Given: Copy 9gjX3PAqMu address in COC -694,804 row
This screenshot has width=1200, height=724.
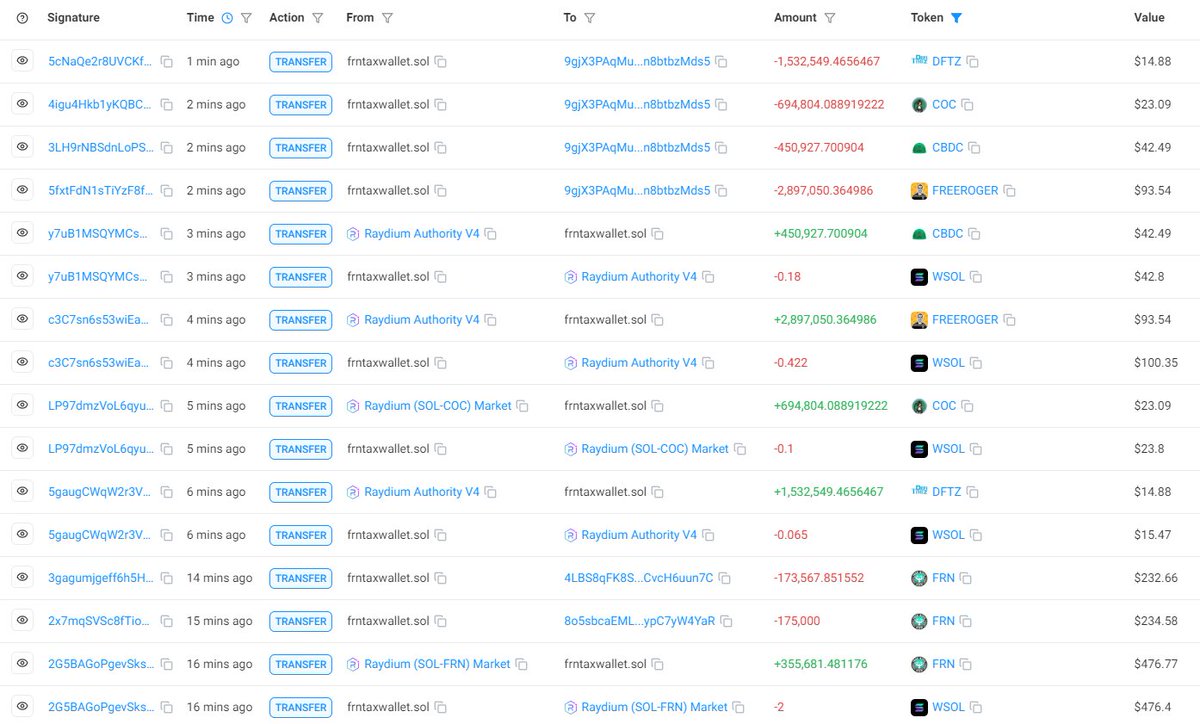Looking at the screenshot, I should 721,105.
